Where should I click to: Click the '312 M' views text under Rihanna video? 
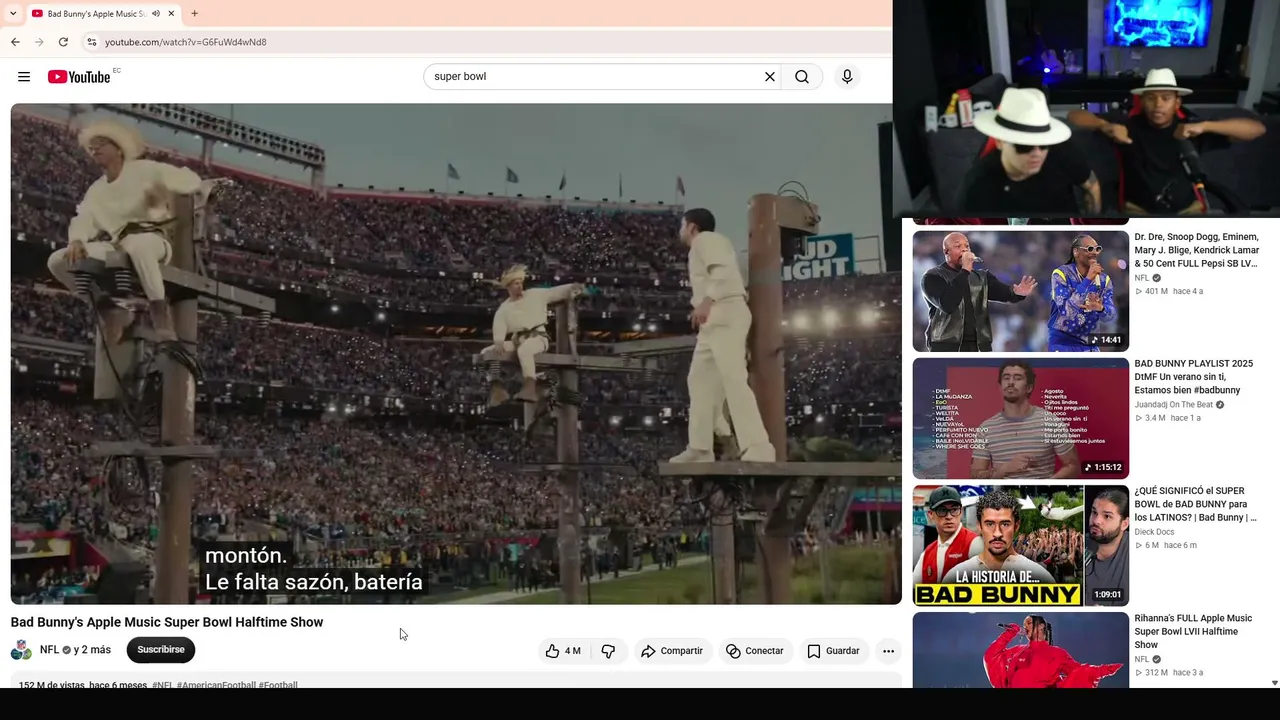pos(1156,673)
